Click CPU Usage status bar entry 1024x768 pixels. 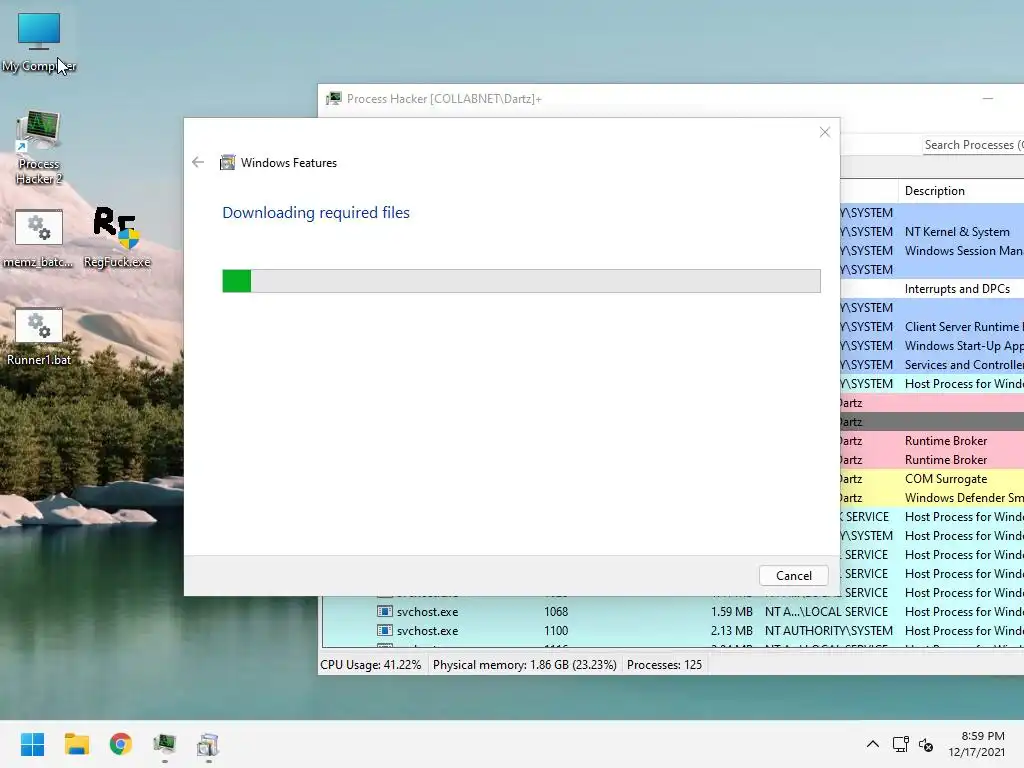(370, 665)
